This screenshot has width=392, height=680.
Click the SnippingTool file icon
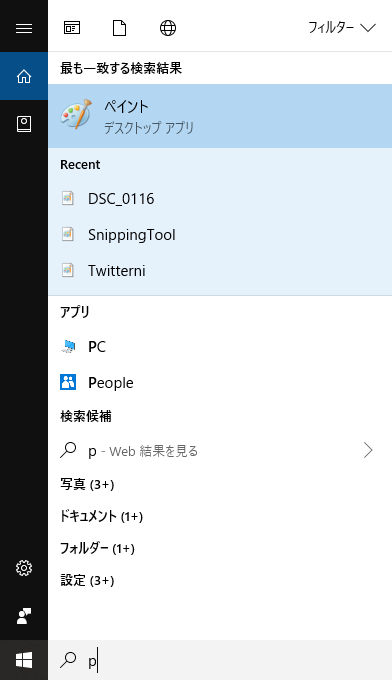point(68,234)
